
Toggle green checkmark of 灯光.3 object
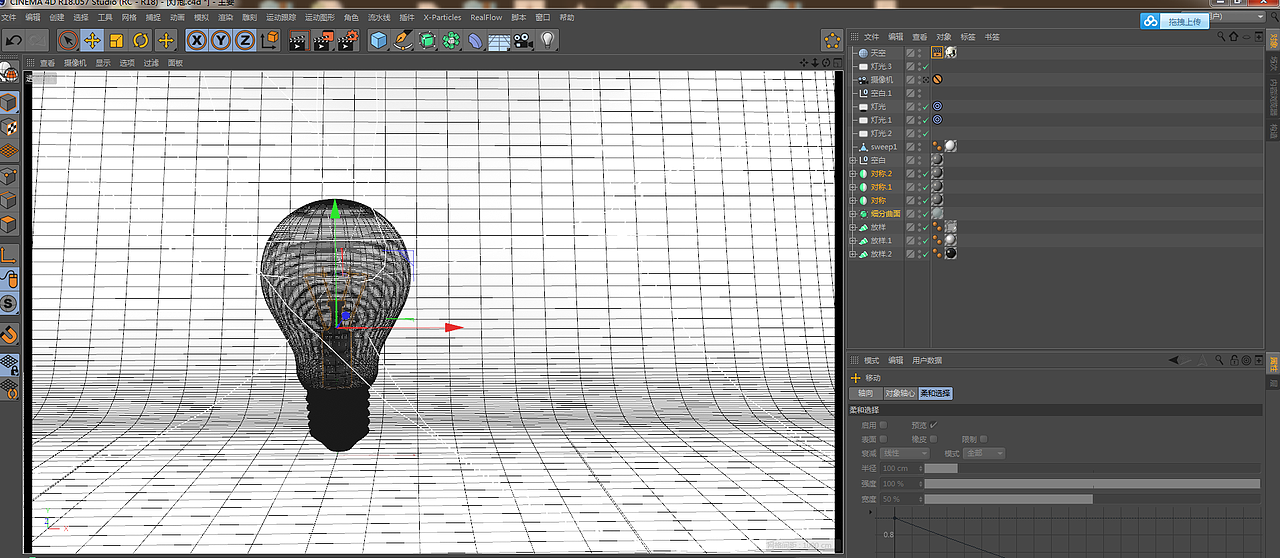[x=925, y=66]
